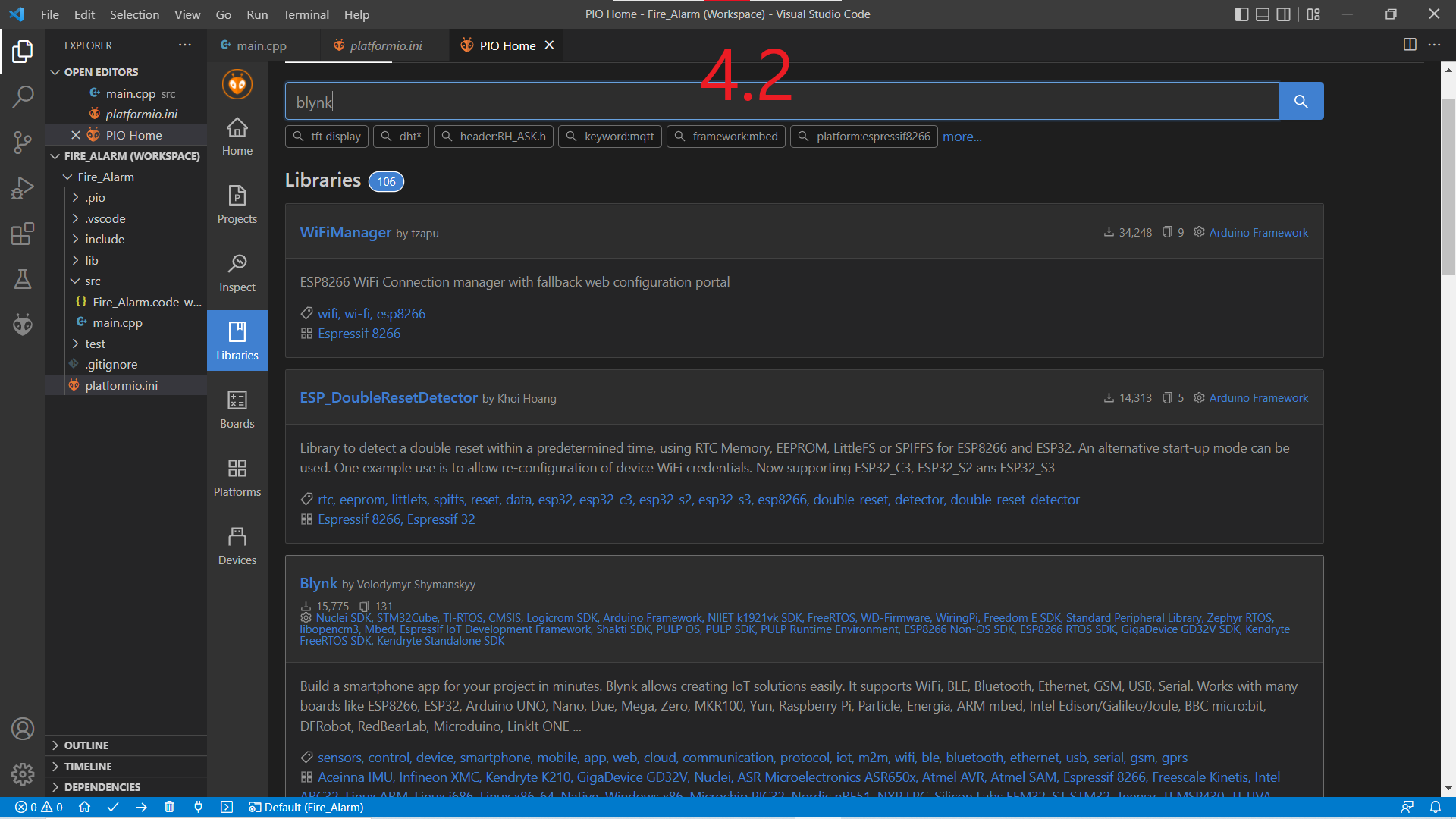Open PlatformIO Devices section
The image size is (1456, 819).
[237, 545]
